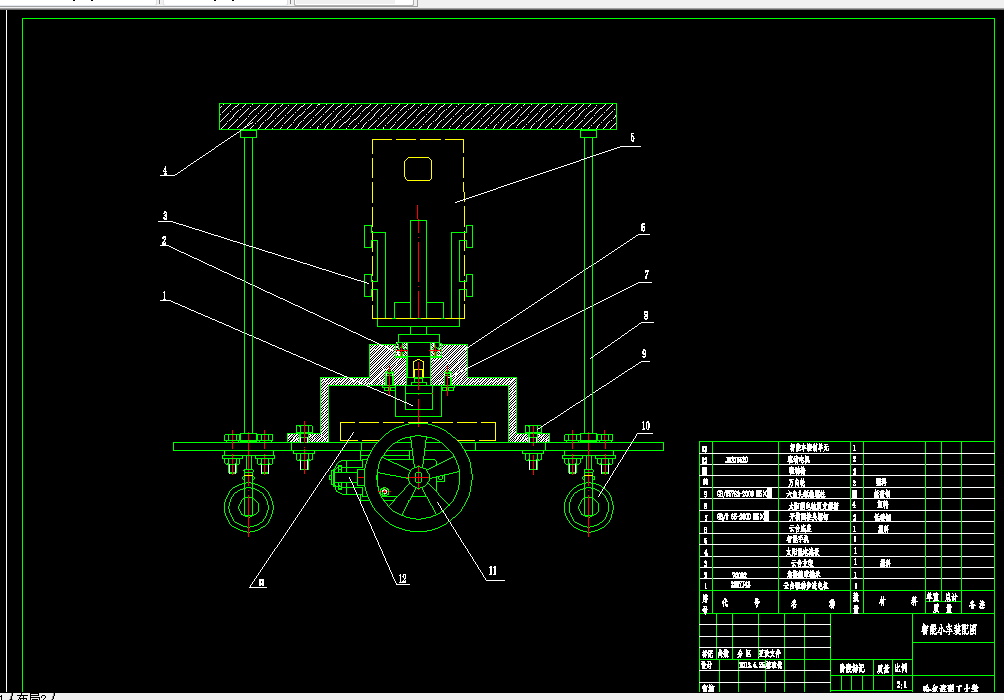The width and height of the screenshot is (1004, 700).
Task: Select callout number 1 label
Action: pos(164,296)
